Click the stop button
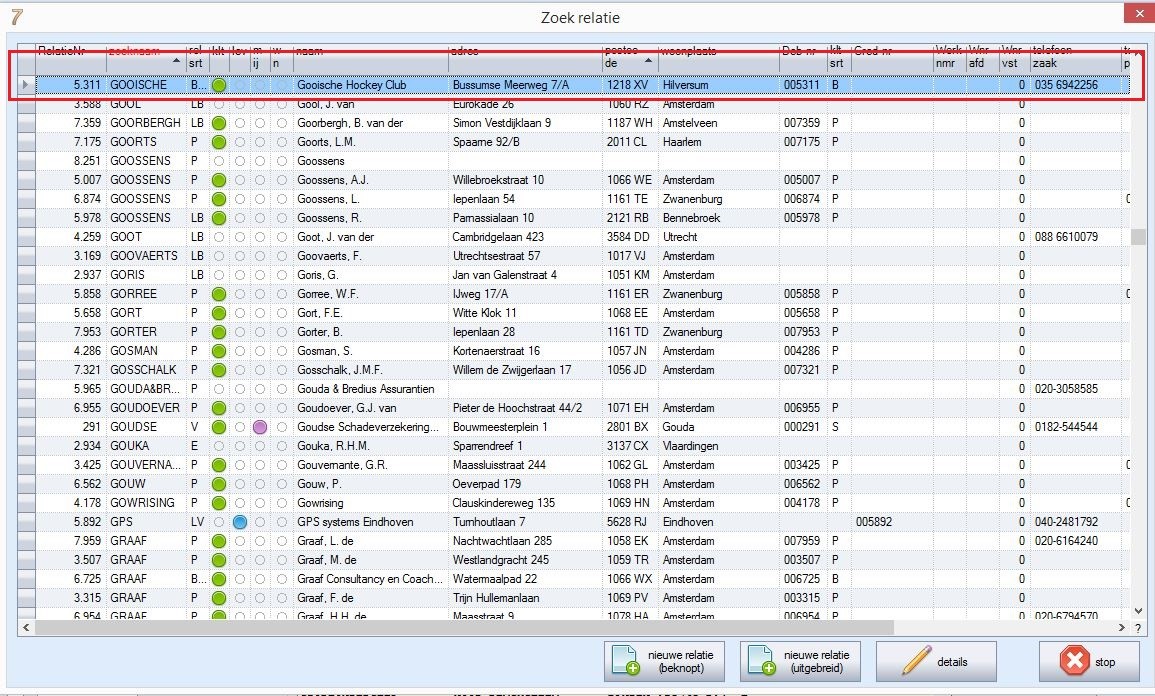The image size is (1155, 696). point(1089,661)
